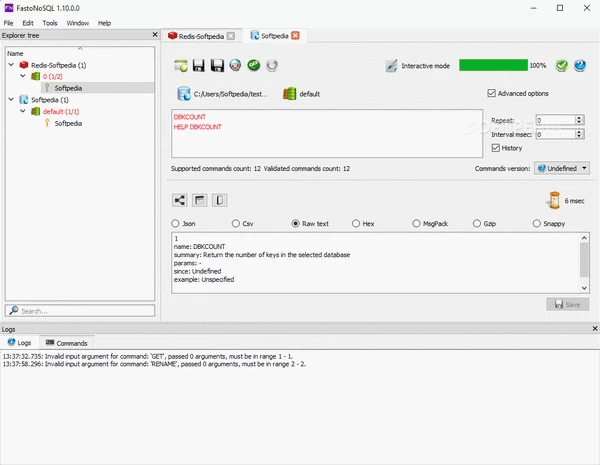600x465 pixels.
Task: Click the load script icon in toolbar
Action: click(180, 66)
